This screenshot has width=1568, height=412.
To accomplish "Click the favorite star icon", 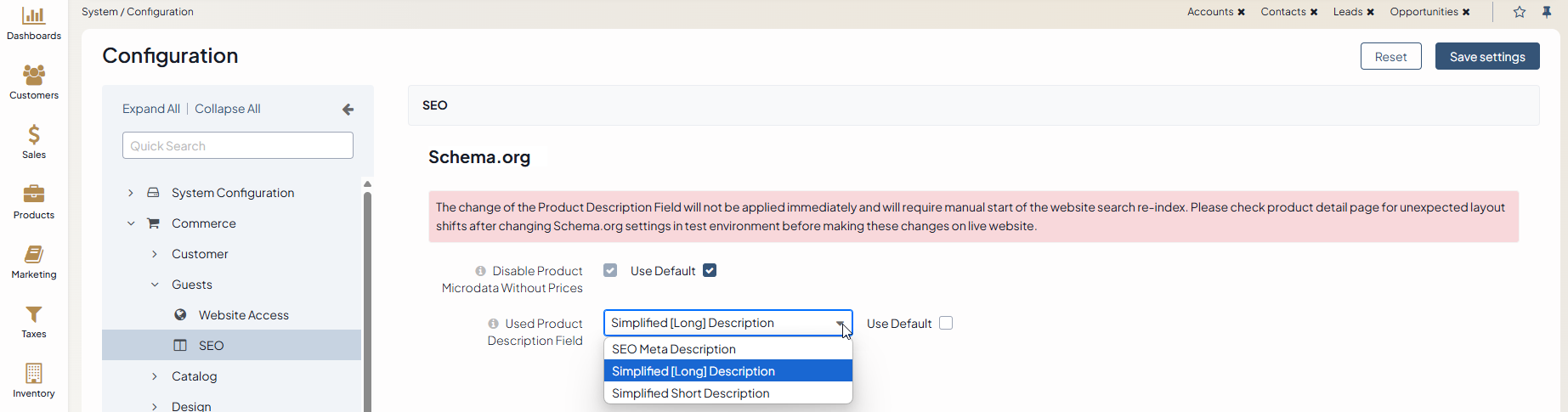I will coord(1520,12).
